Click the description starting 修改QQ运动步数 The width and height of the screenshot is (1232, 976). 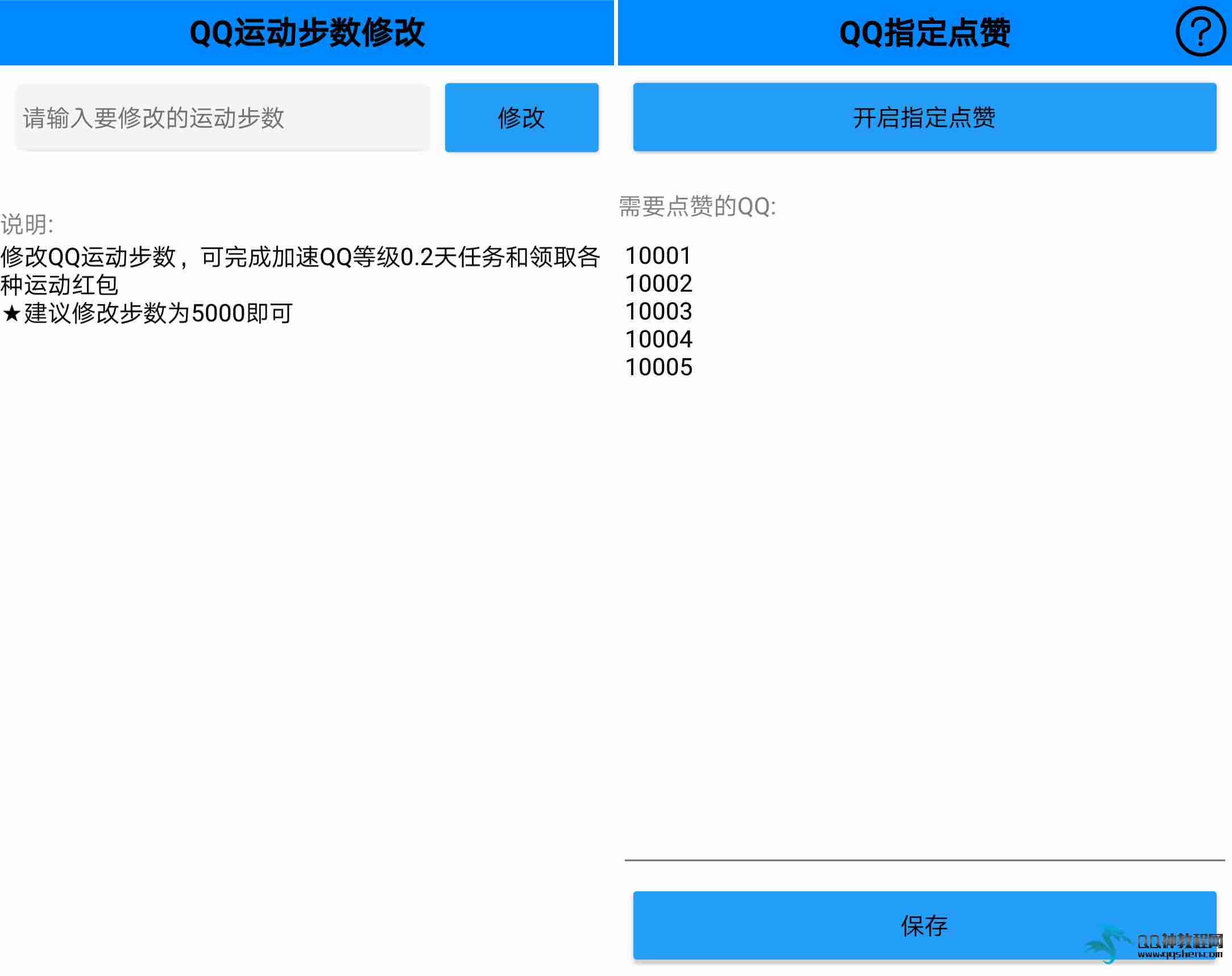tap(300, 271)
